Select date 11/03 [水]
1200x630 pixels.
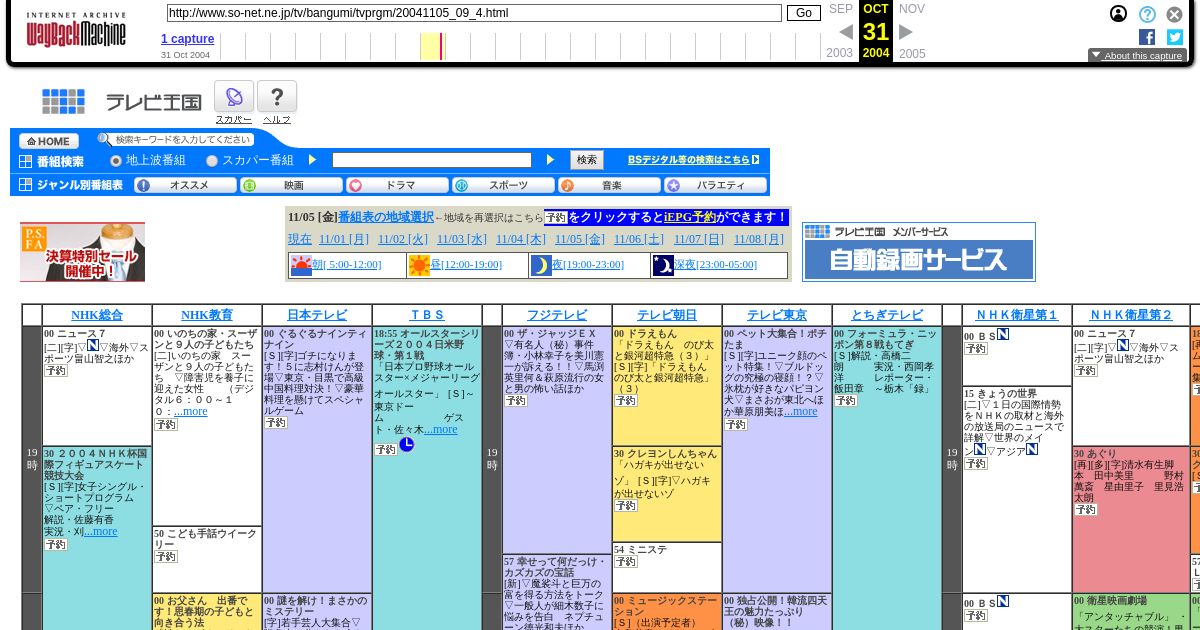pyautogui.click(x=462, y=239)
